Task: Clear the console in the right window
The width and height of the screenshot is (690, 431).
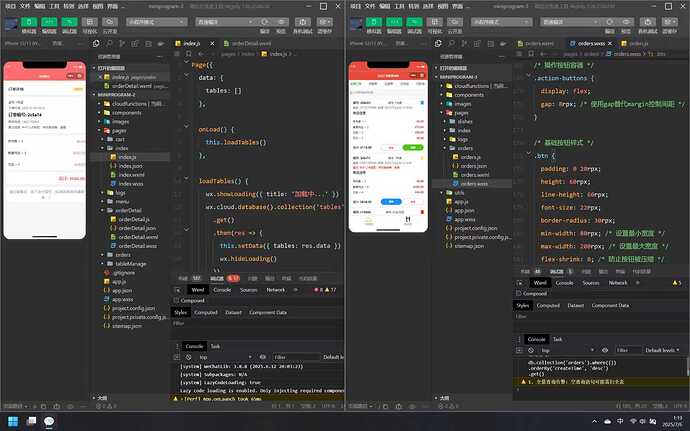Action: 531,350
